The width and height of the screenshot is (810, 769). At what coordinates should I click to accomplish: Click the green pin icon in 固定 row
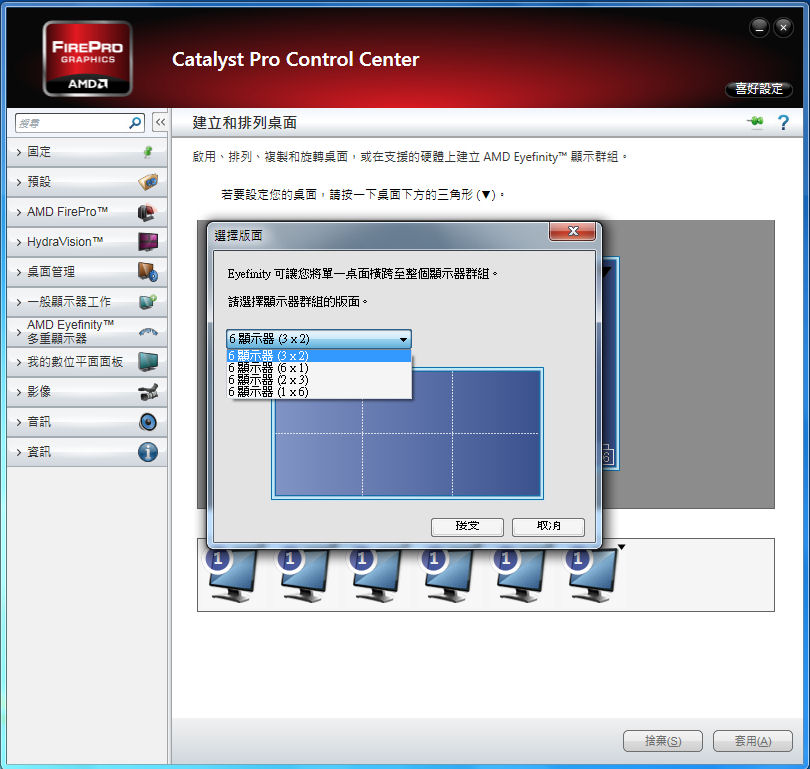coord(148,152)
